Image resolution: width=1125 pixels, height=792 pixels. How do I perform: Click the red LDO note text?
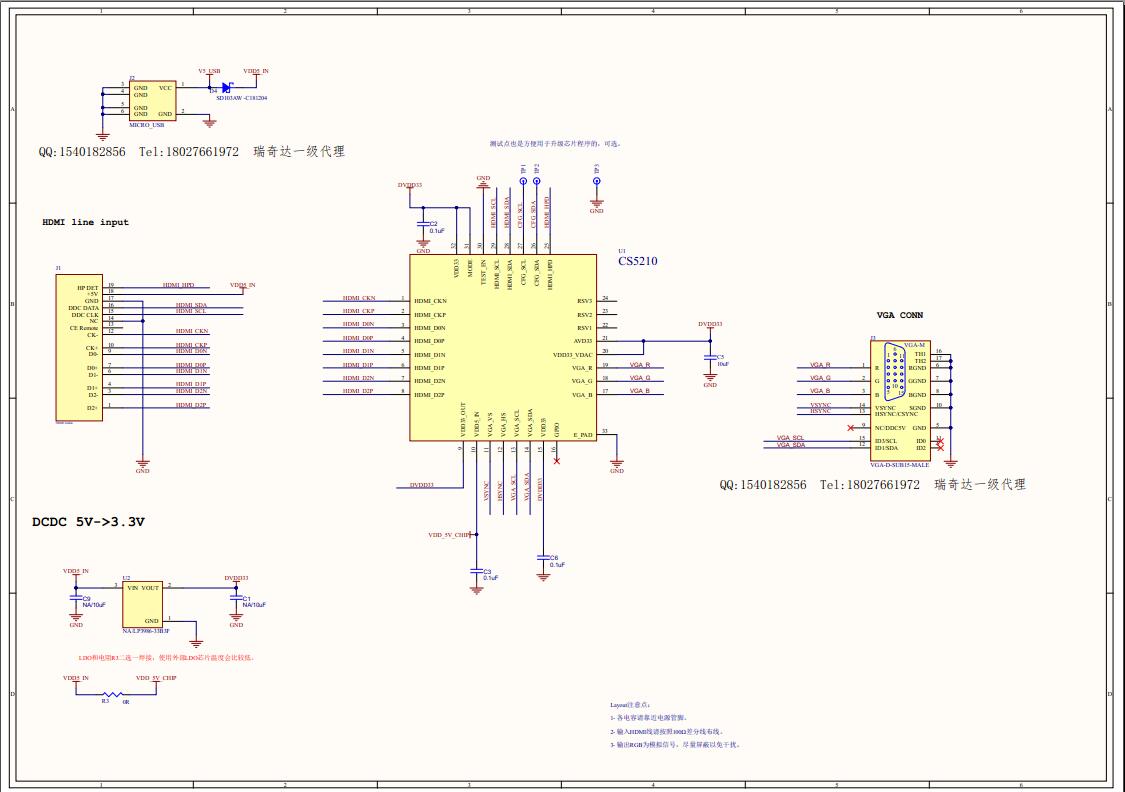(165, 658)
